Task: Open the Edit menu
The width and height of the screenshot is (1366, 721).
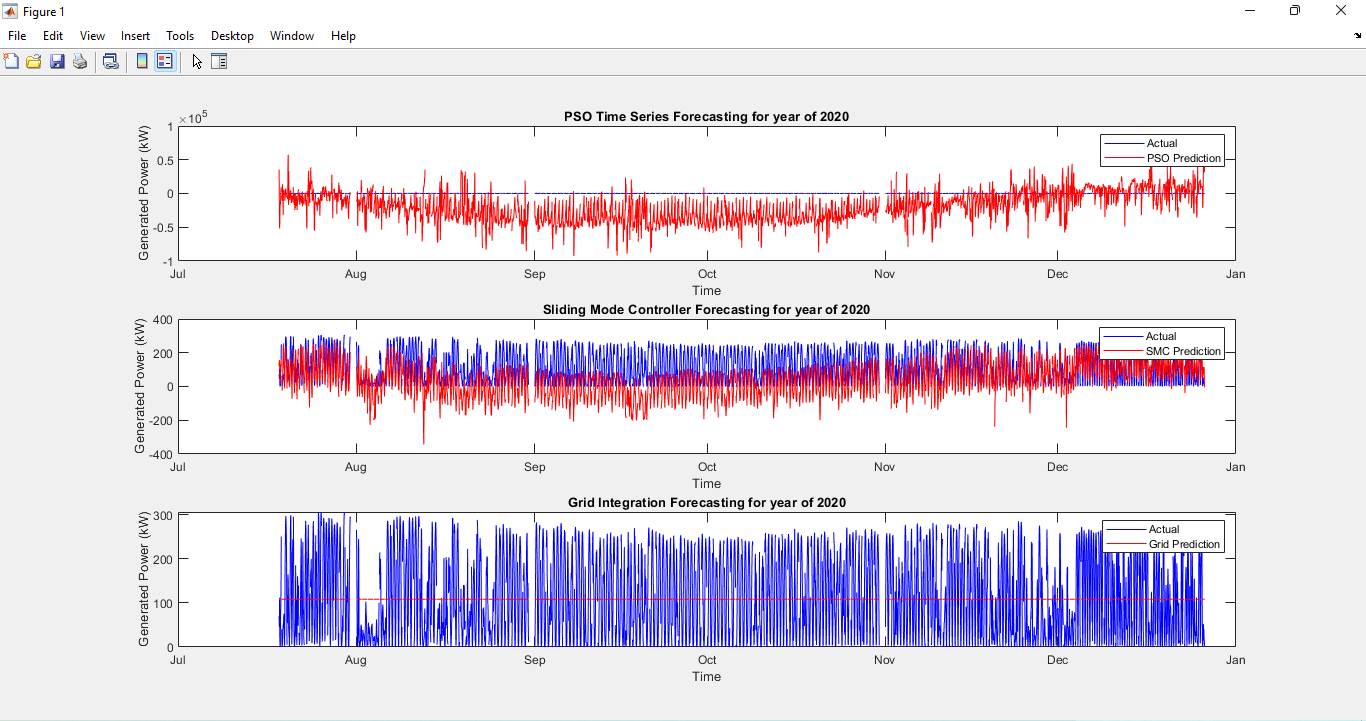Action: (x=53, y=36)
